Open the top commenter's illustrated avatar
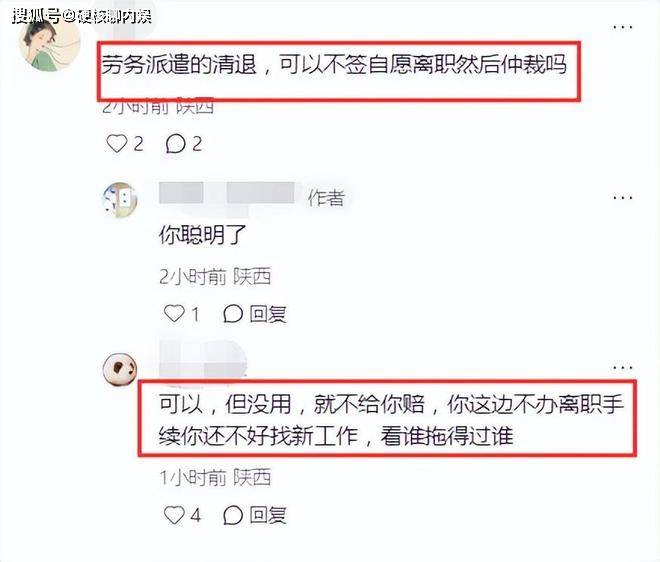This screenshot has width=660, height=562. pyautogui.click(x=50, y=43)
